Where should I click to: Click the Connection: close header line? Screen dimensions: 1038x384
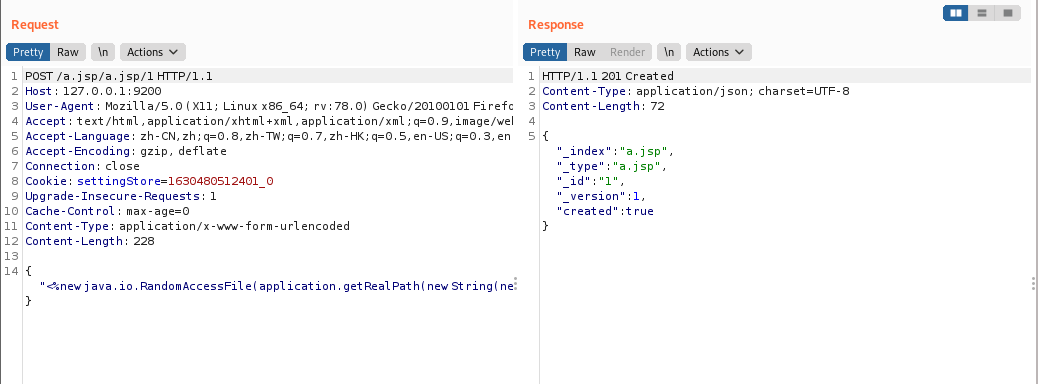pyautogui.click(x=82, y=166)
